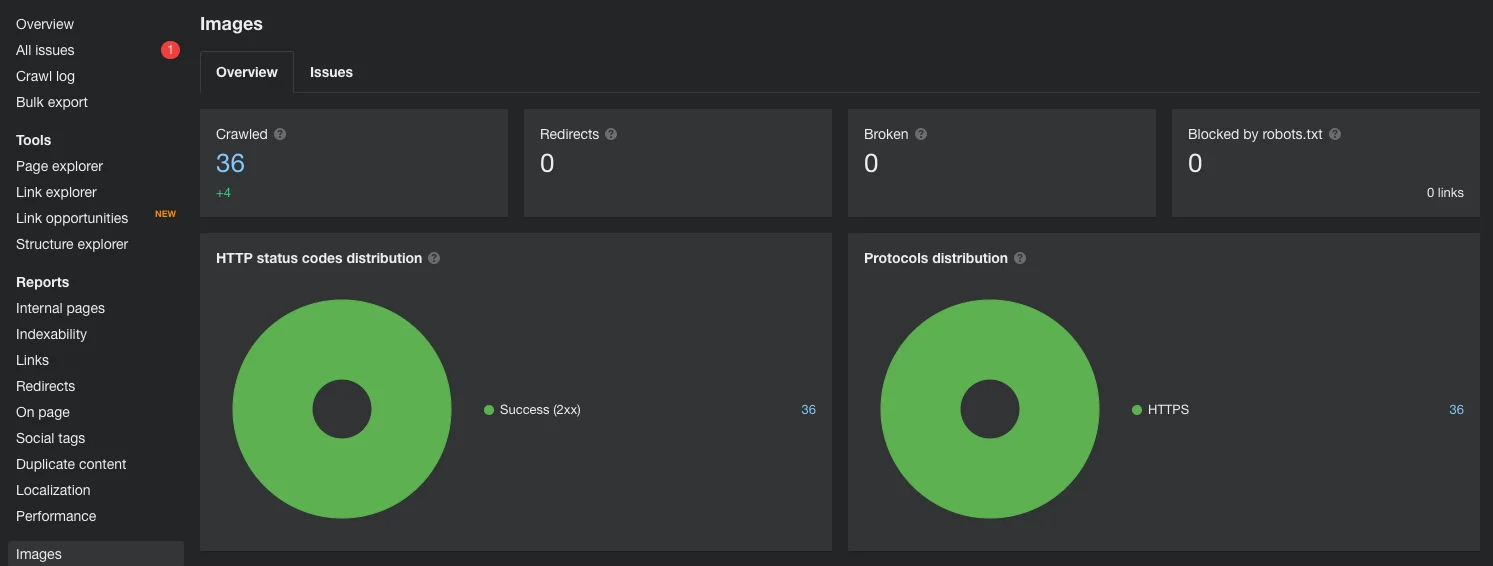Image resolution: width=1493 pixels, height=566 pixels.
Task: Open the Redirects help tooltip icon
Action: click(611, 134)
